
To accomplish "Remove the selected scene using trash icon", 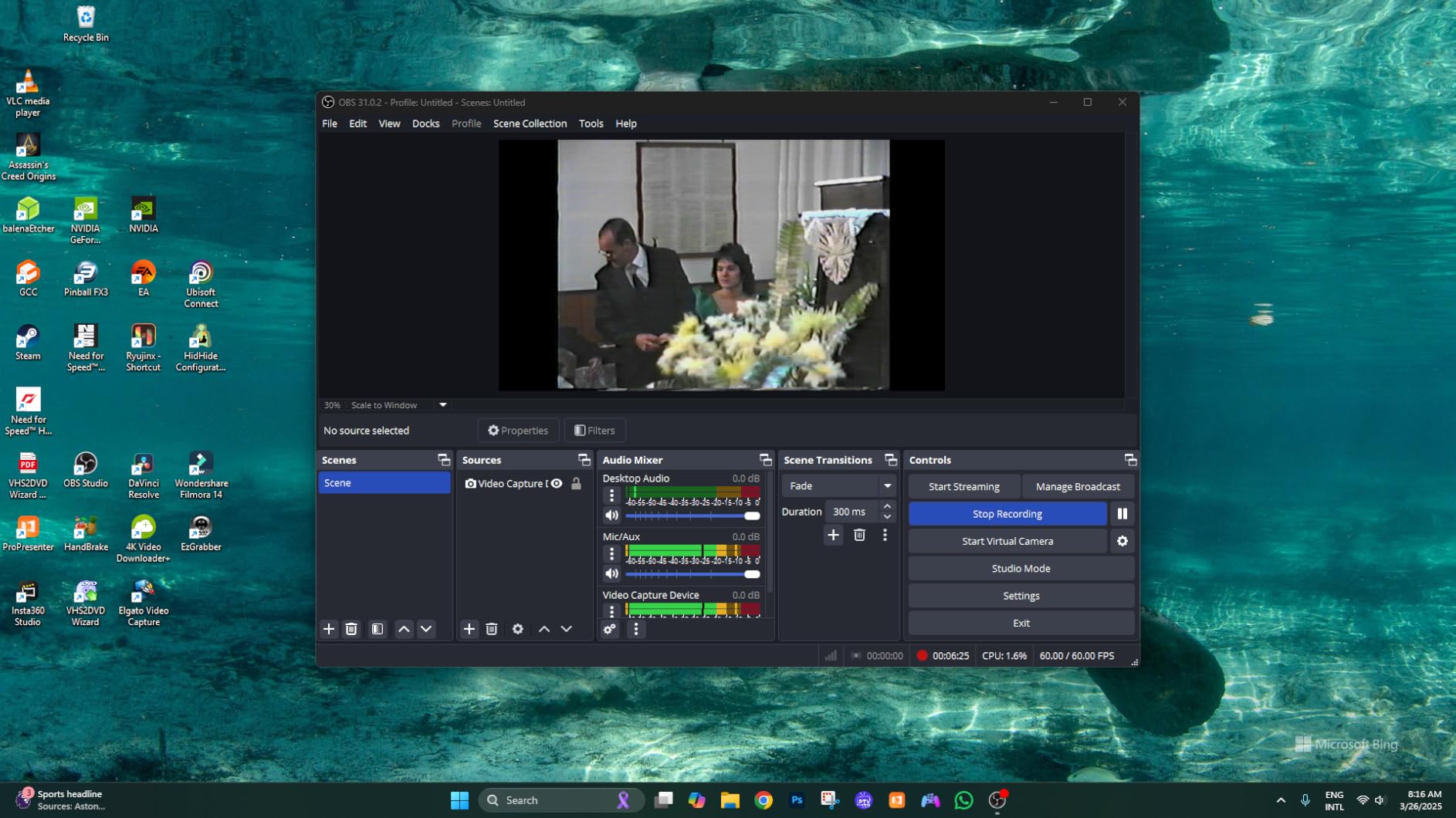I will point(352,629).
